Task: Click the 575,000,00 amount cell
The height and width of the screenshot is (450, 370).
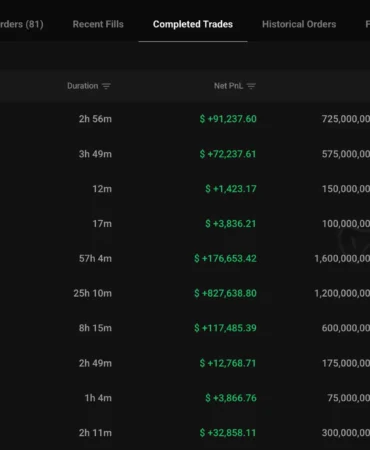Action: (x=346, y=154)
